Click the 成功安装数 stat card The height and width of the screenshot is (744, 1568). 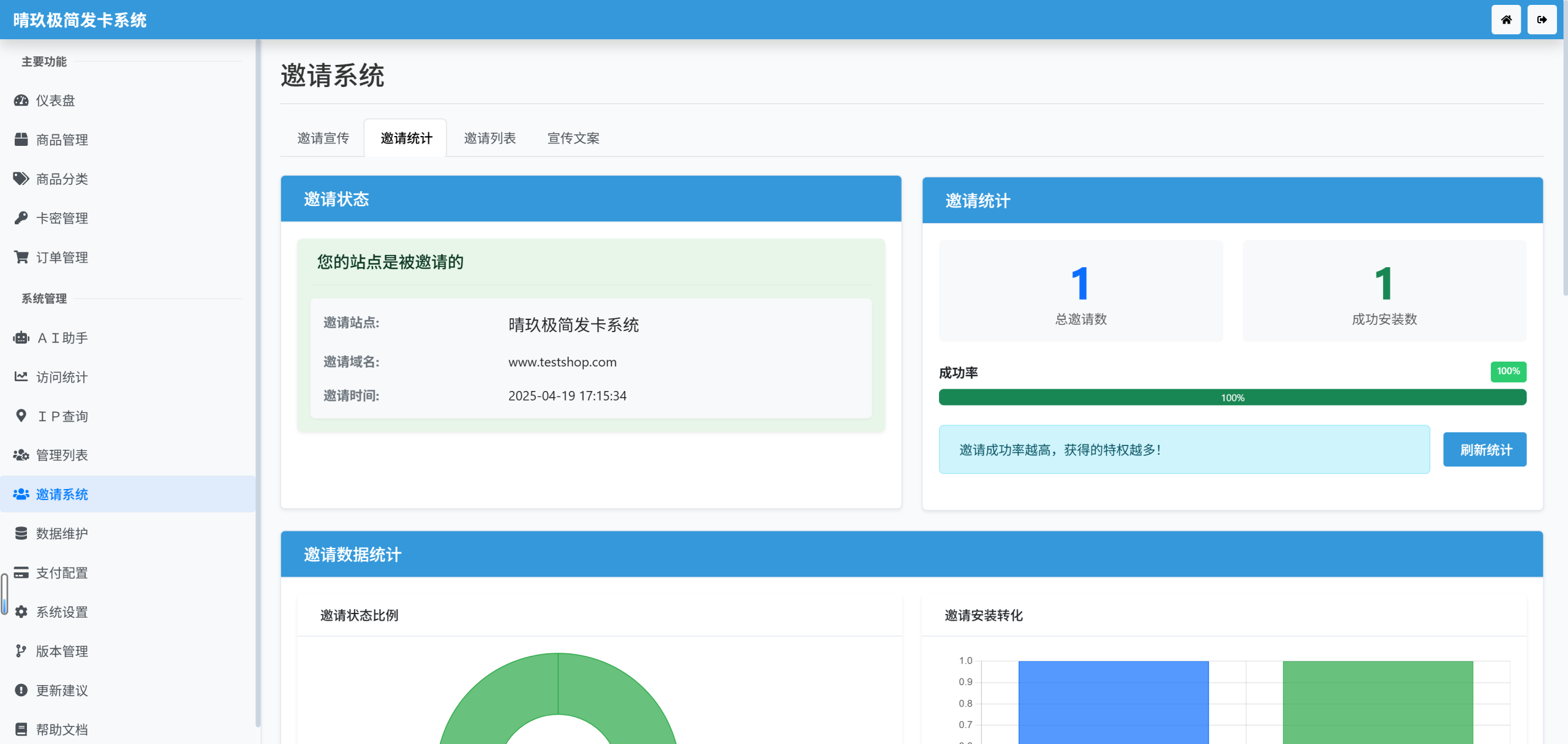[x=1384, y=291]
